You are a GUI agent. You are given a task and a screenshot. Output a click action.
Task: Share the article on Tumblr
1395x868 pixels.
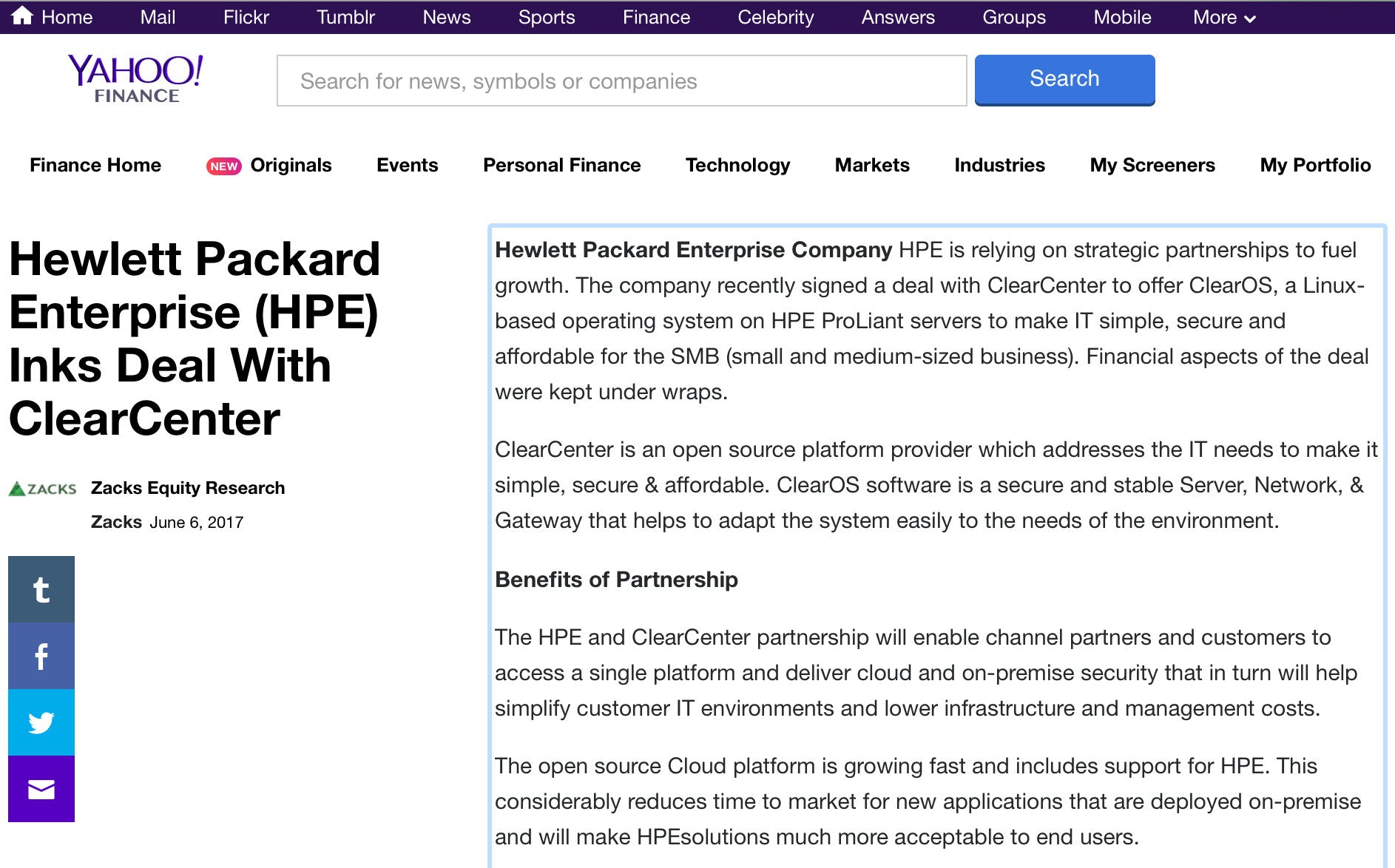click(x=41, y=589)
